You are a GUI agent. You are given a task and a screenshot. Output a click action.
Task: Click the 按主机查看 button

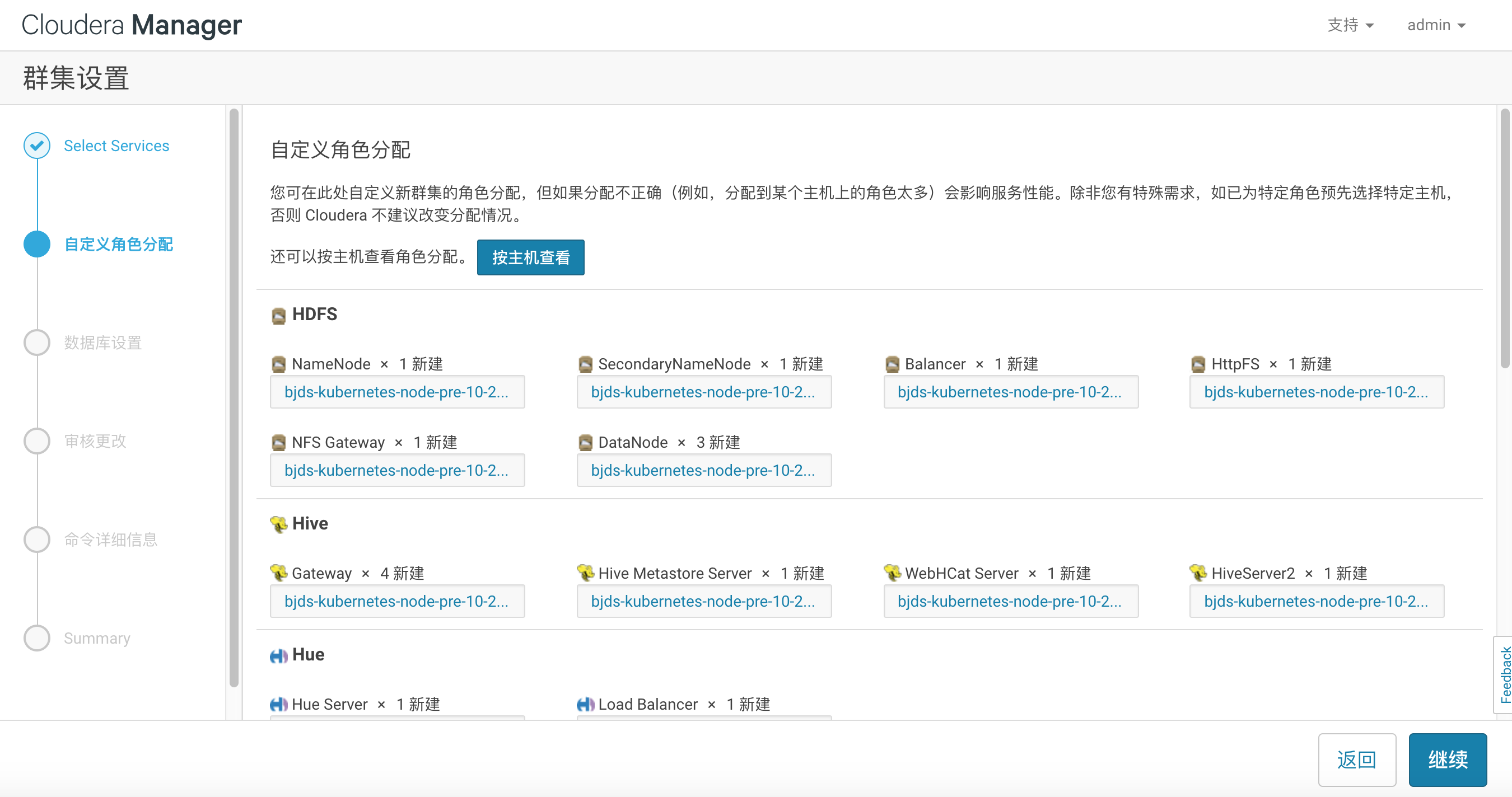[x=530, y=257]
